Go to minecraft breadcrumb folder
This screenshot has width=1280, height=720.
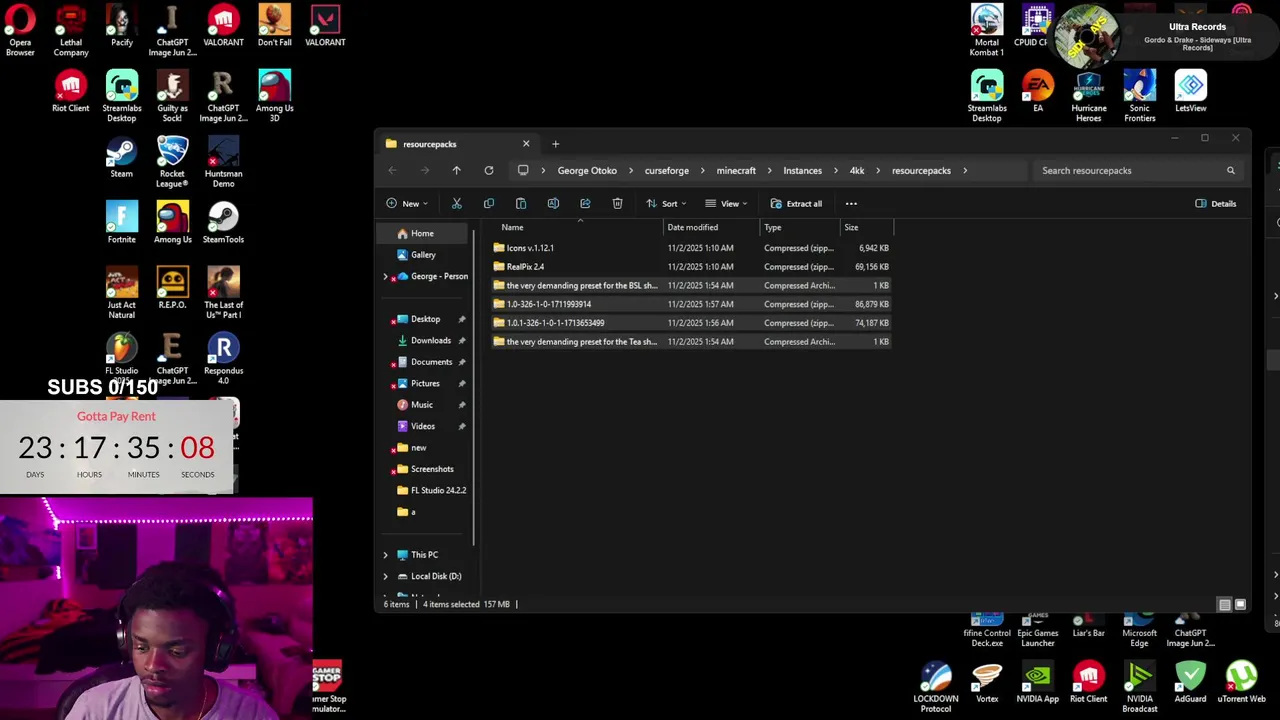point(736,171)
